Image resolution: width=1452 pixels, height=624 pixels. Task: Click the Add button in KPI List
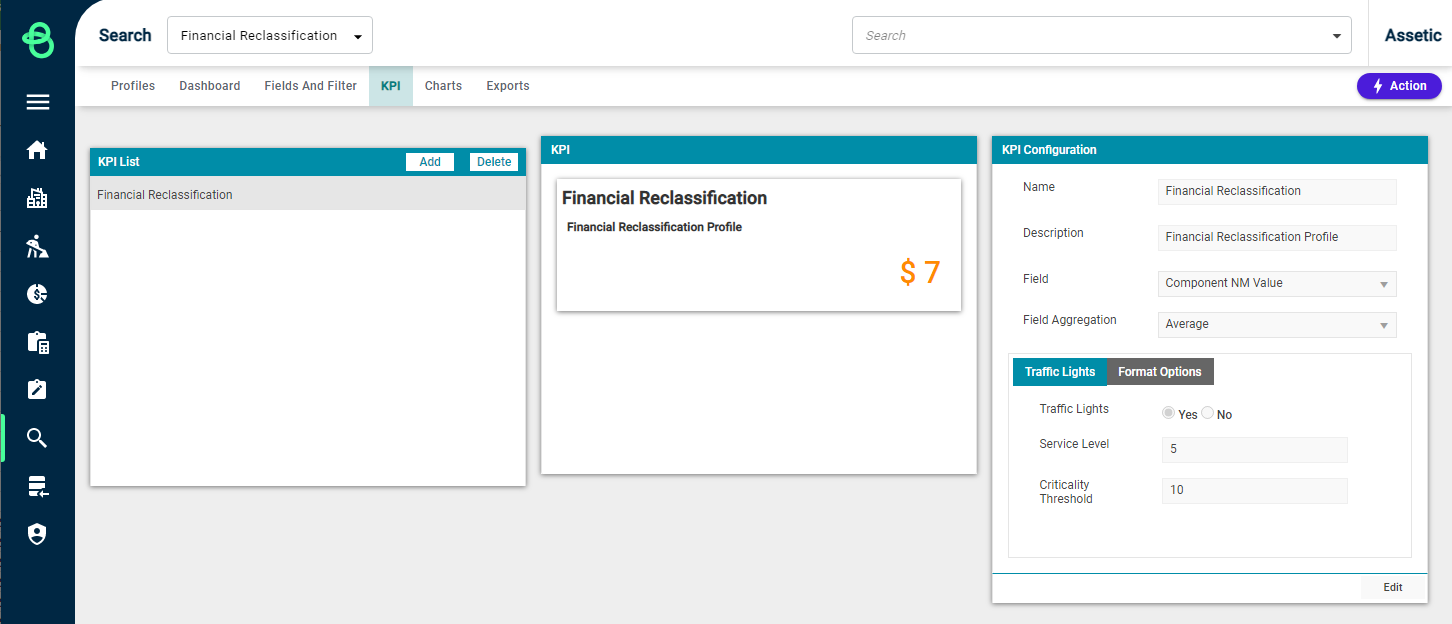coord(430,162)
